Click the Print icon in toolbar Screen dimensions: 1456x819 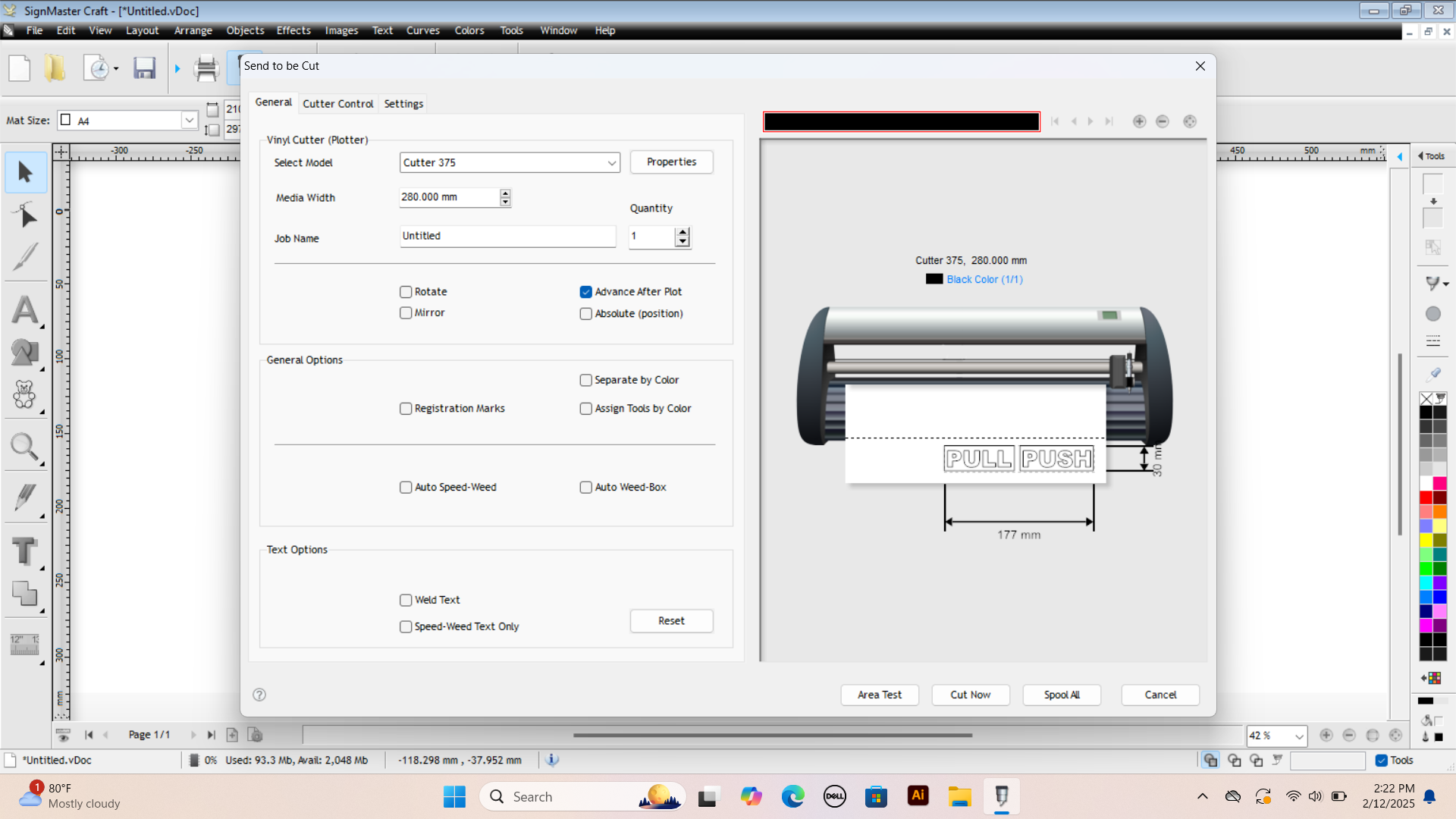206,68
